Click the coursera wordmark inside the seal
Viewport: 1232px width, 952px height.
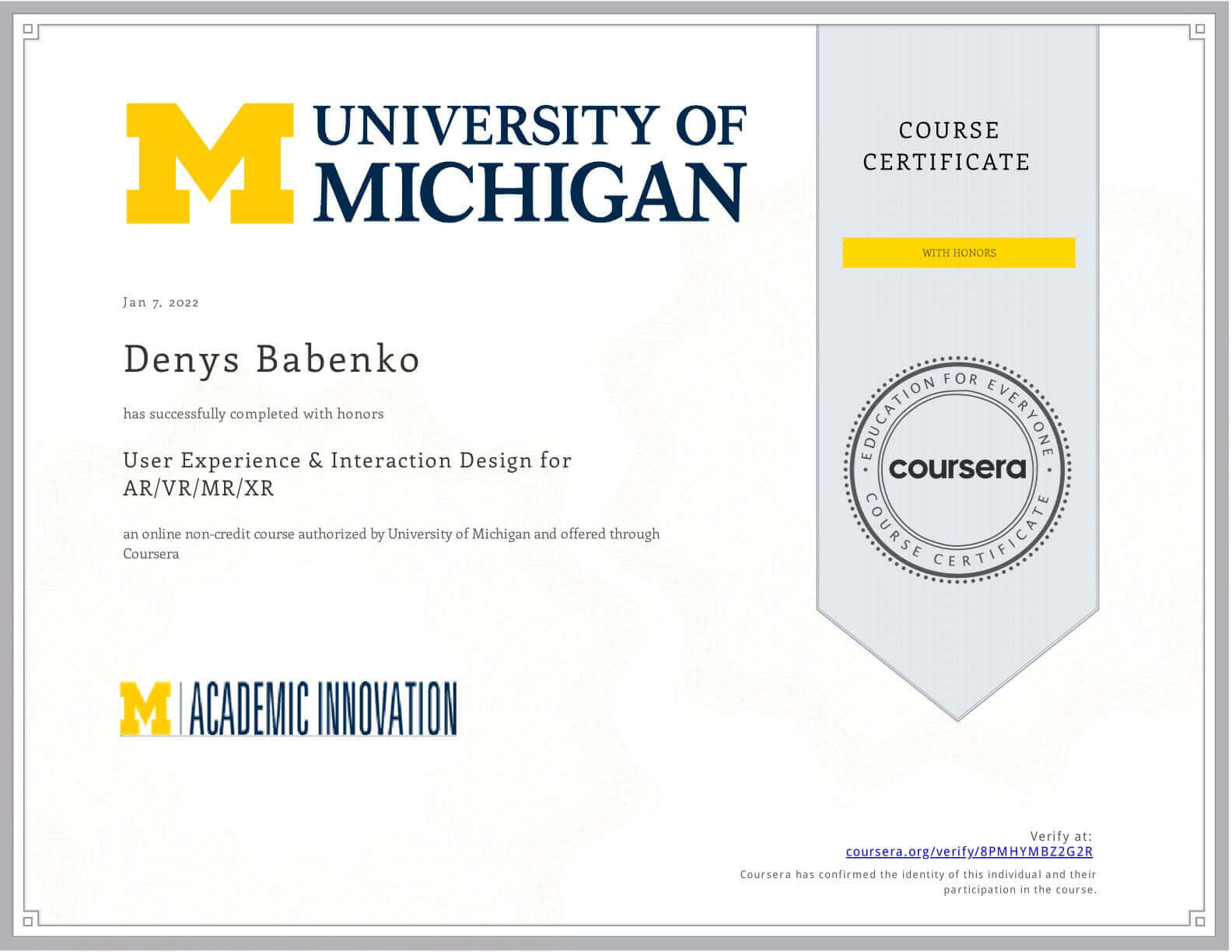click(x=957, y=468)
